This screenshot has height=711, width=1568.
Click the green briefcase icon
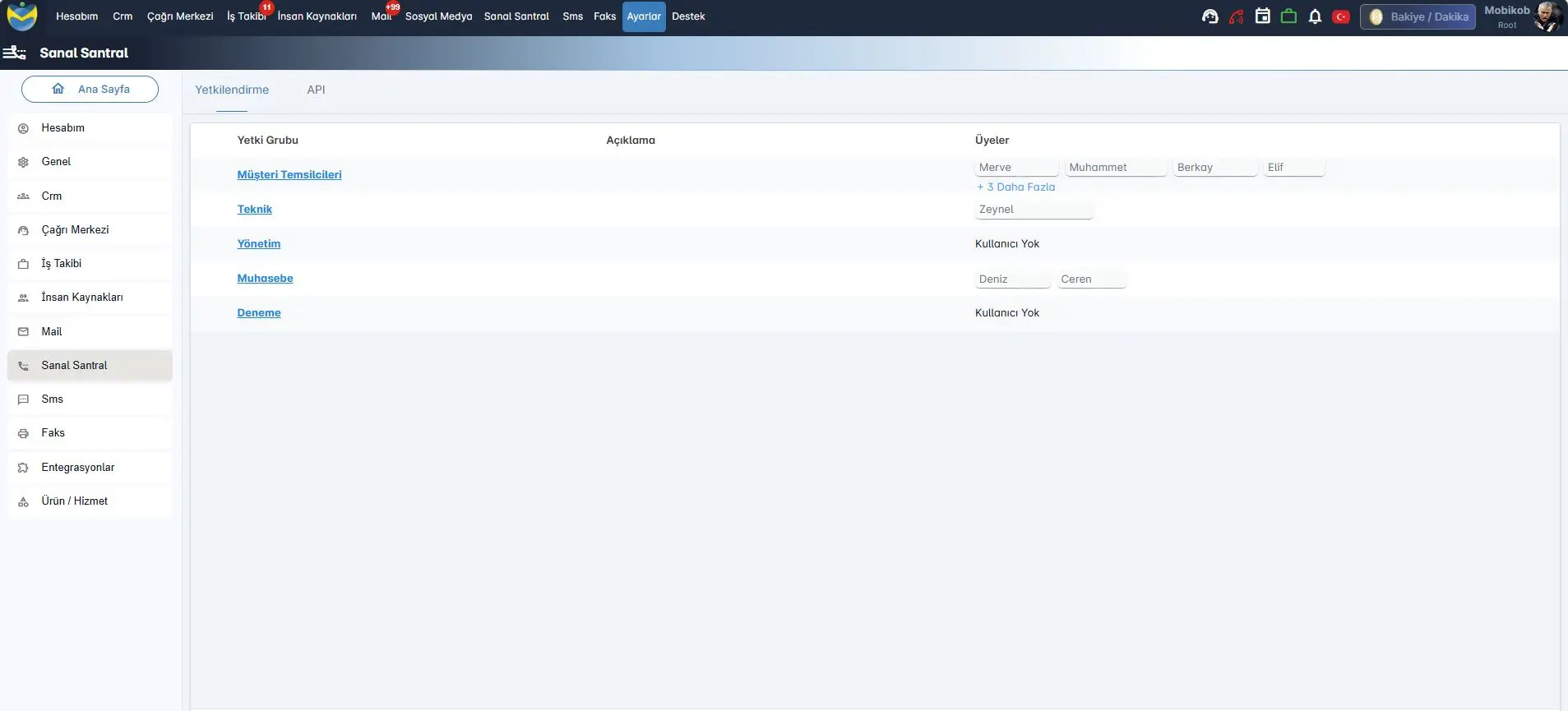1288,16
